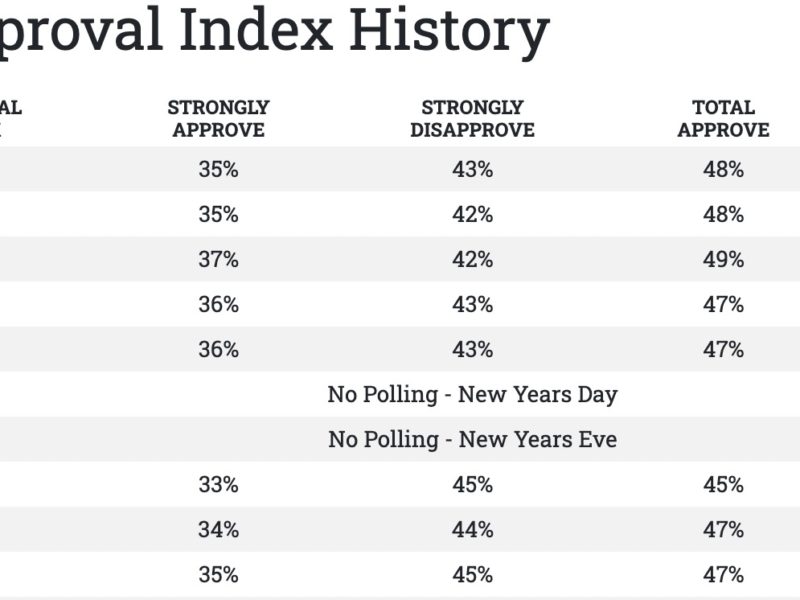
Task: Click the 37% Strongly Approve cell
Action: [x=218, y=259]
